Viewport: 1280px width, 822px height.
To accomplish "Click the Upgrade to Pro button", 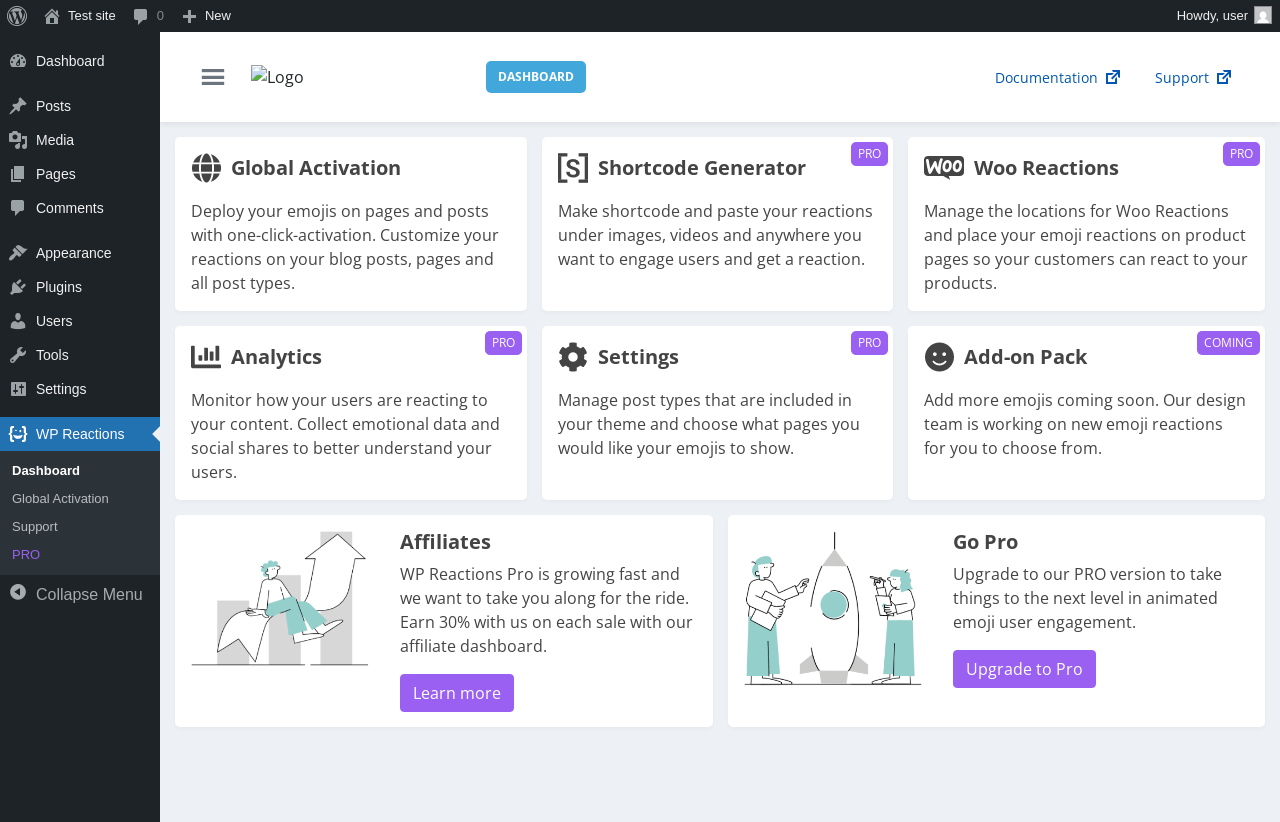I will pyautogui.click(x=1024, y=669).
